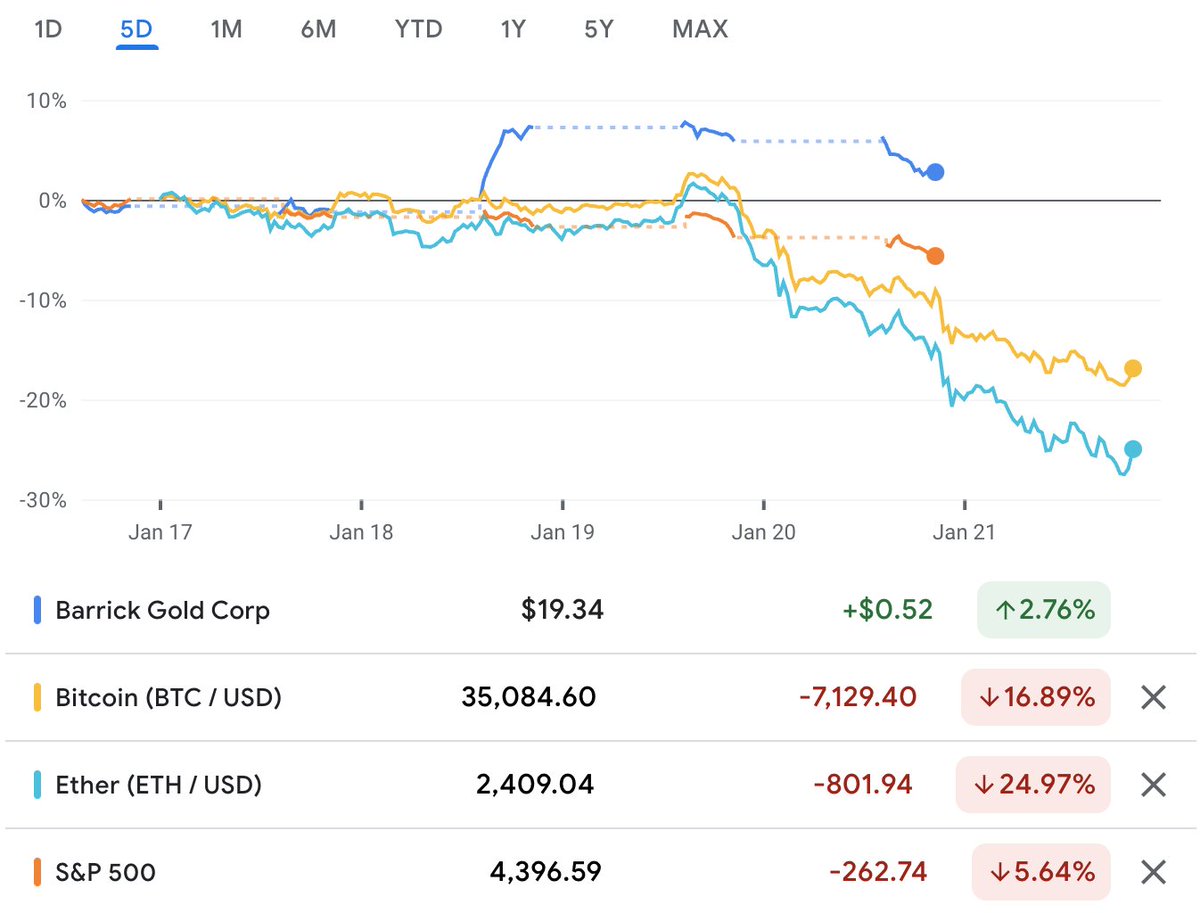Image resolution: width=1200 pixels, height=913 pixels.
Task: Click S&P 500 orange color marker
Action: pos(38,872)
